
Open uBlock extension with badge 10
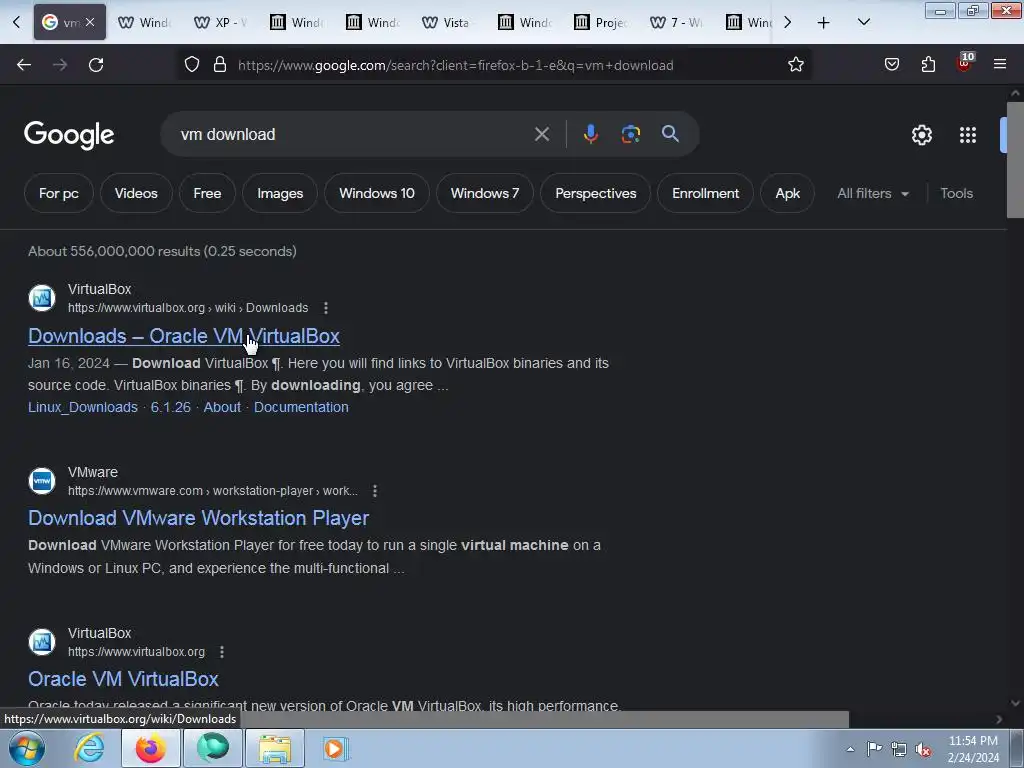(965, 63)
